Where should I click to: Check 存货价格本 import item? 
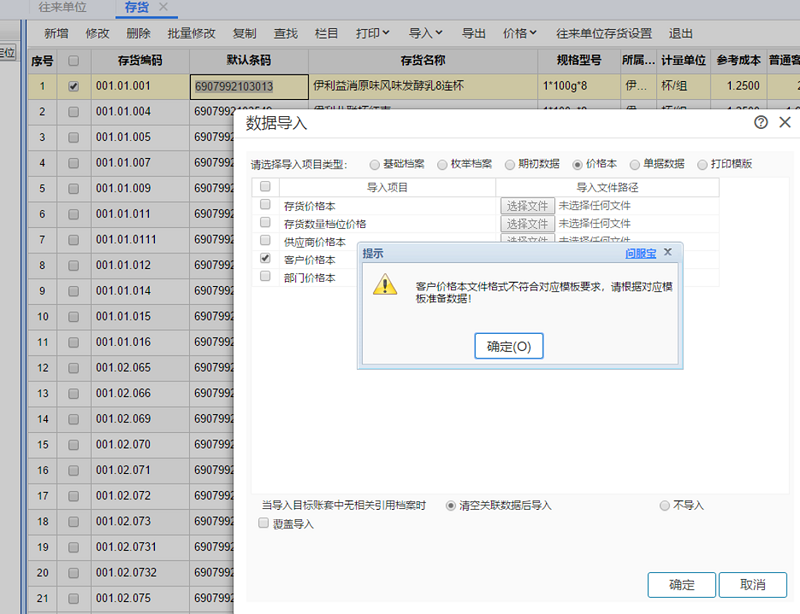point(265,204)
